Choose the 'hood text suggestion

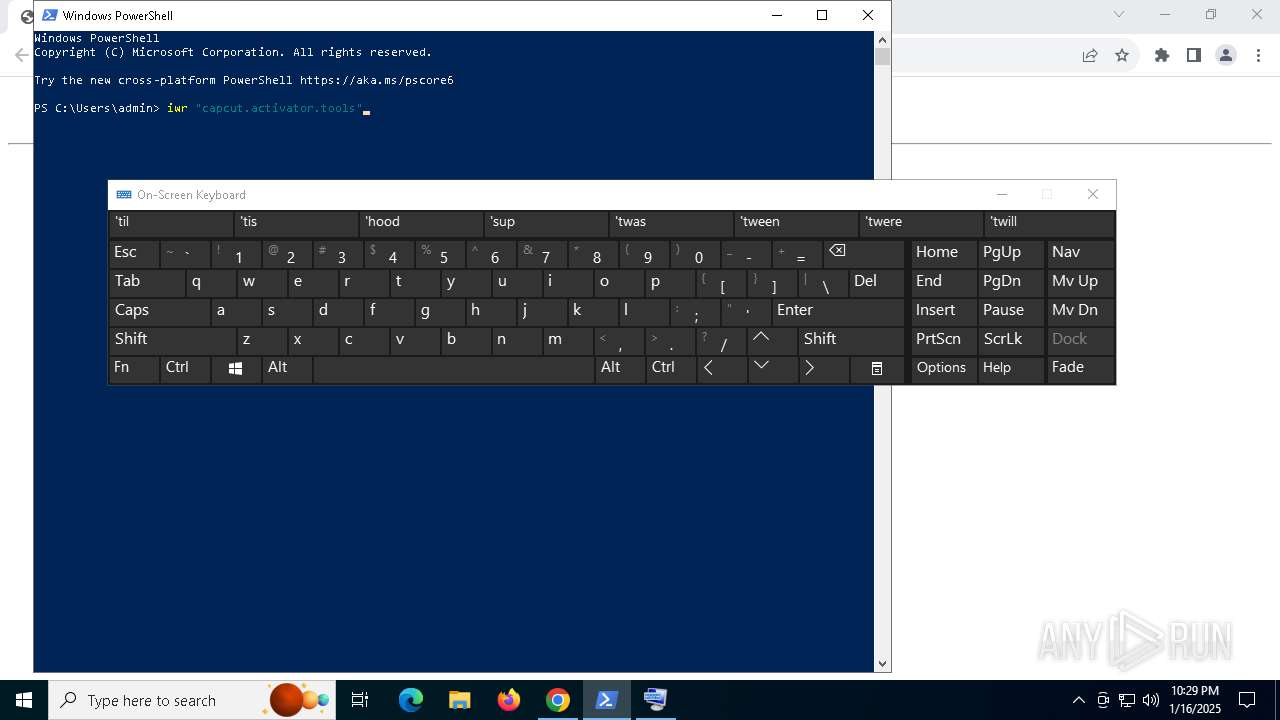(421, 223)
